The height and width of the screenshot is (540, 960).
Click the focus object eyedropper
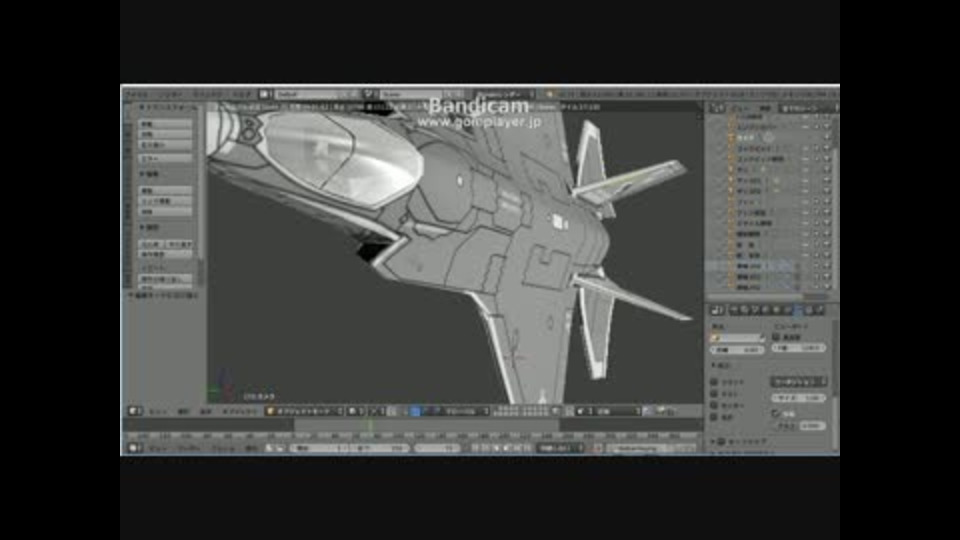(x=762, y=337)
